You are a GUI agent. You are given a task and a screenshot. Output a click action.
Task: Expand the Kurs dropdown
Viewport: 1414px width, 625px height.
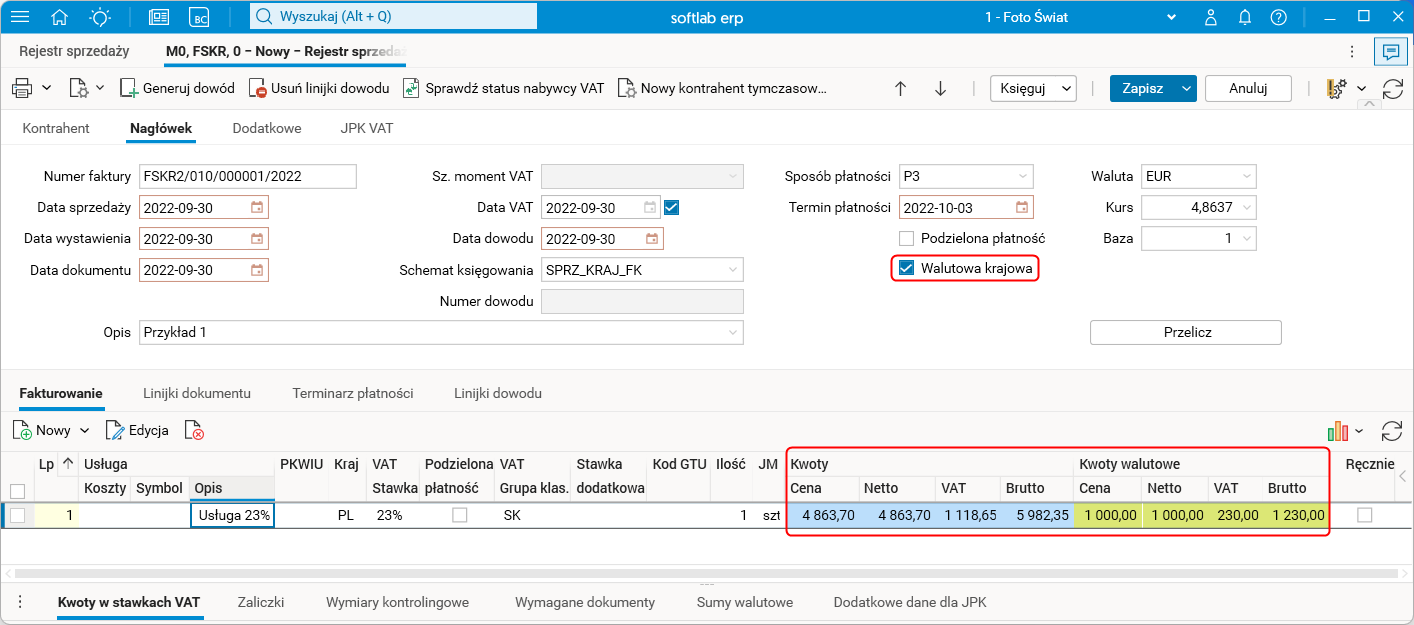(1246, 208)
